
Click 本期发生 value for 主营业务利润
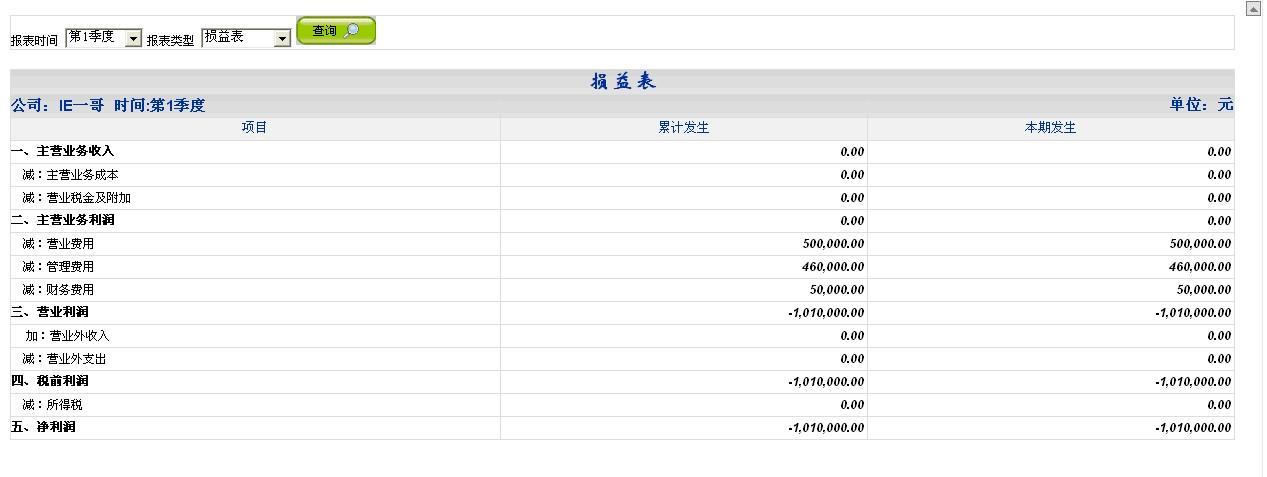tap(1219, 220)
